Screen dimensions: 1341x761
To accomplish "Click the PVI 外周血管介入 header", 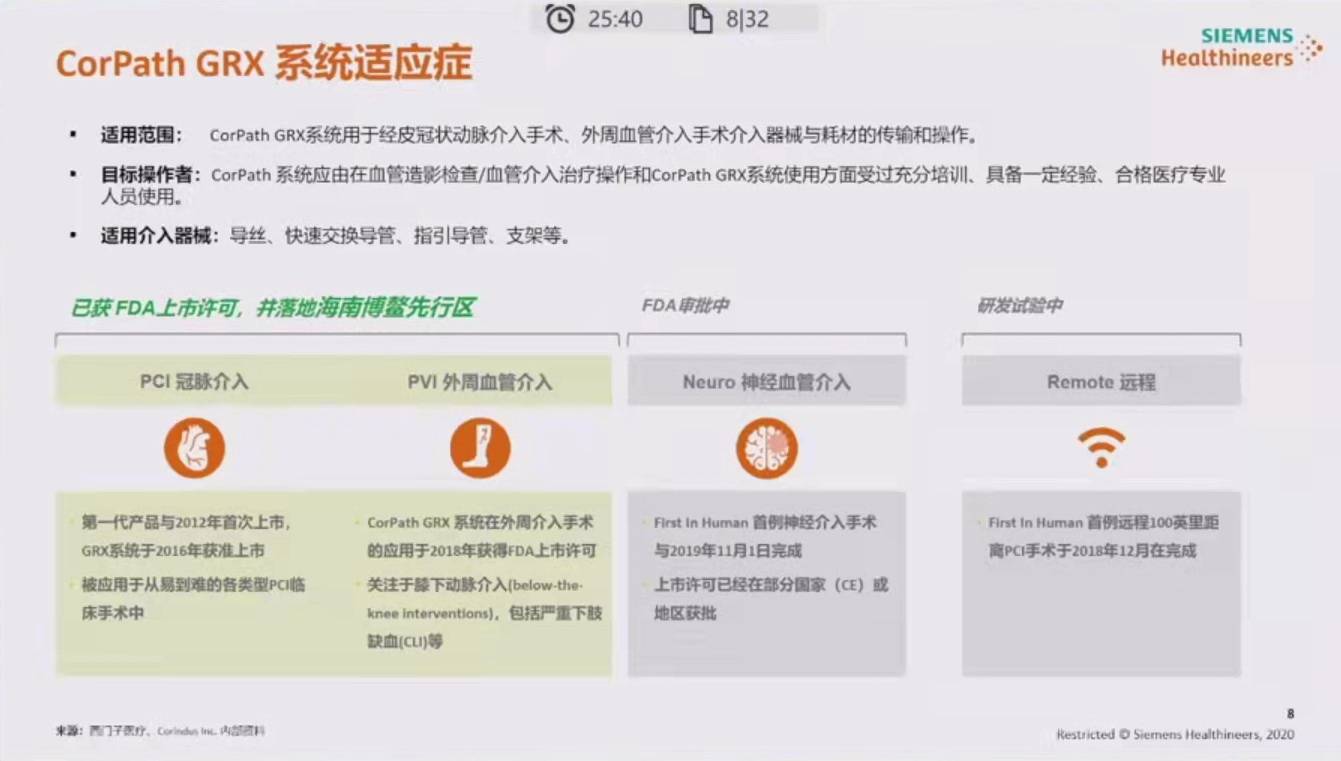I will (481, 381).
